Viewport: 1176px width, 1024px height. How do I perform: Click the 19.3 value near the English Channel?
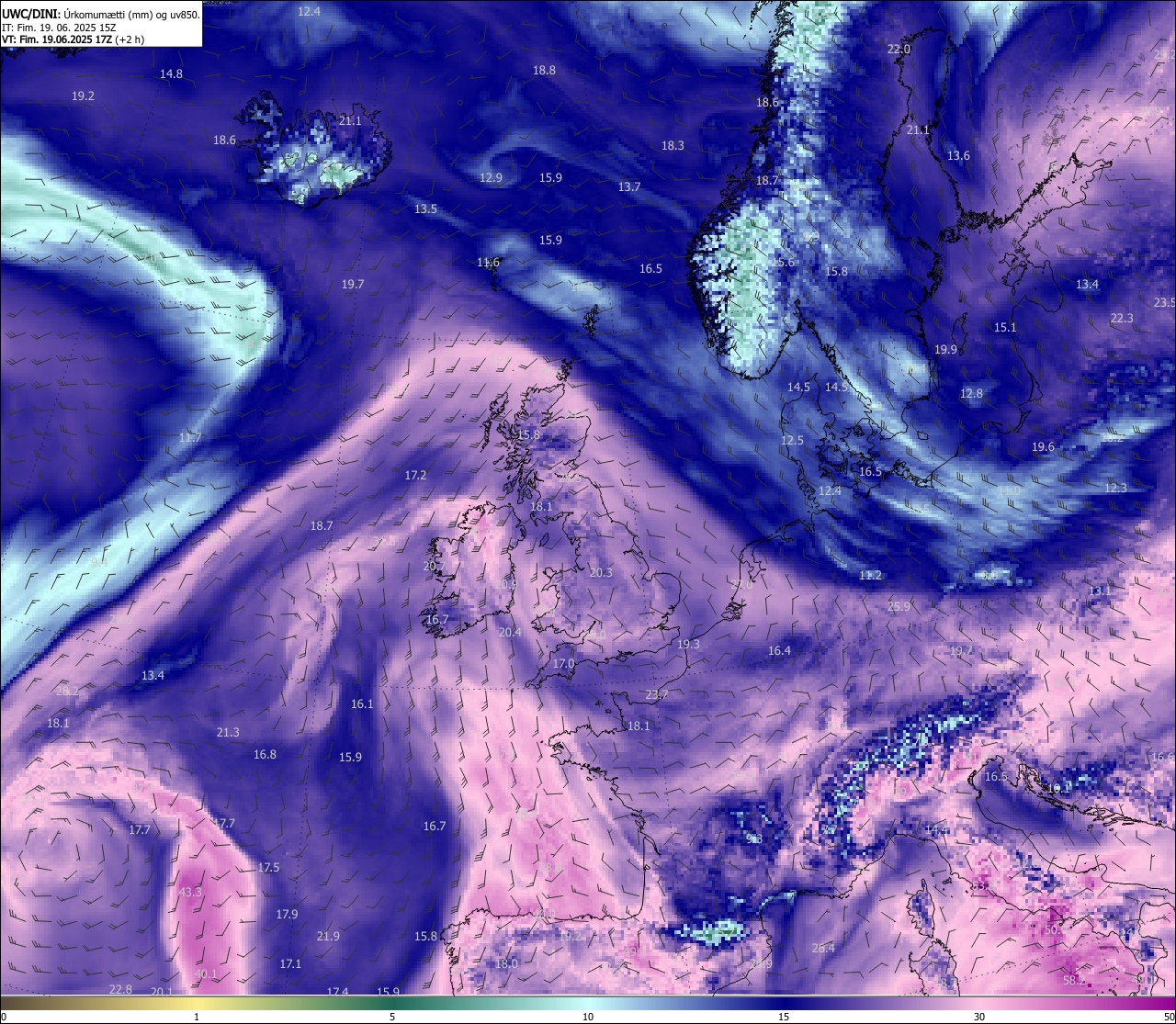tap(688, 644)
